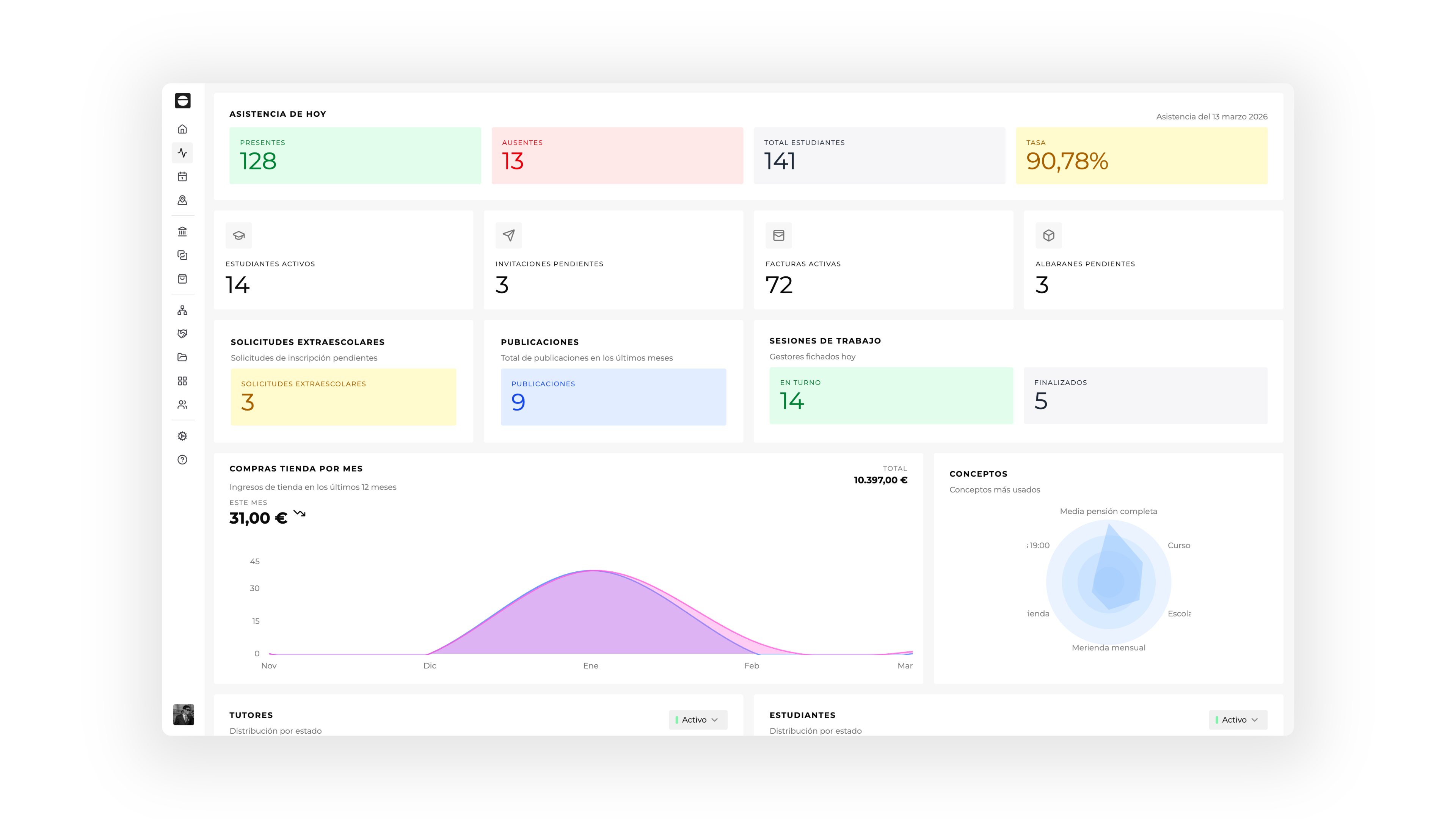Open settings gear icon in sidebar

182,436
